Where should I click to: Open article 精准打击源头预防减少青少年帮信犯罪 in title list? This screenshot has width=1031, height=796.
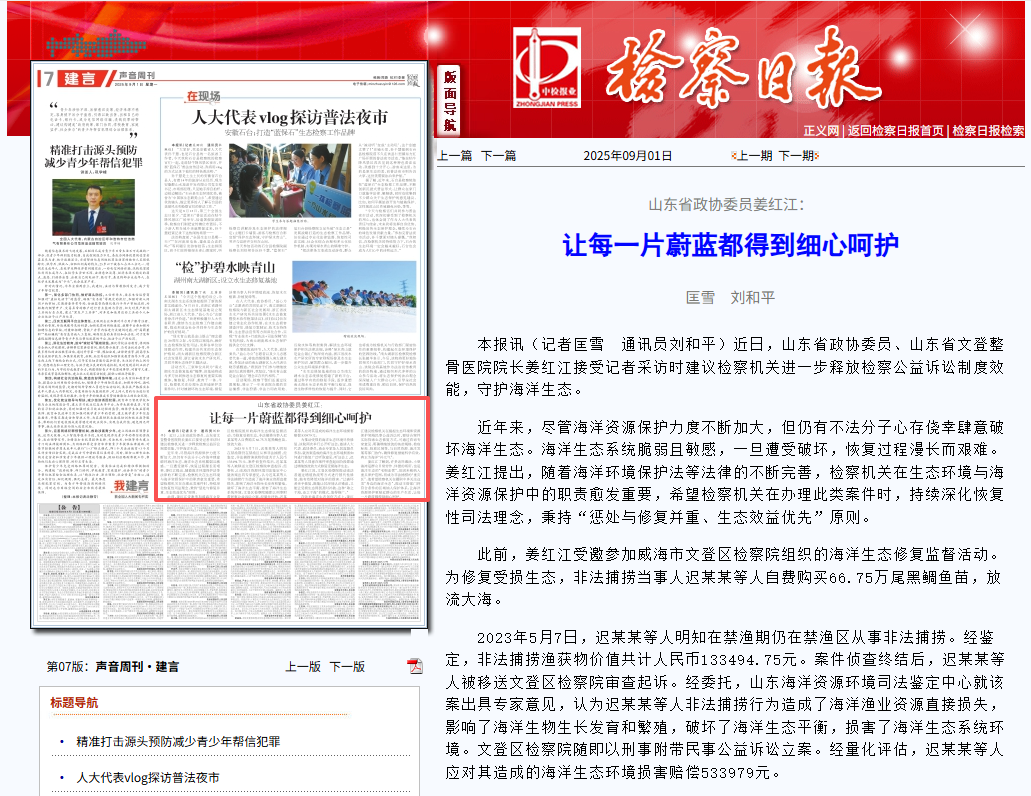(x=178, y=742)
